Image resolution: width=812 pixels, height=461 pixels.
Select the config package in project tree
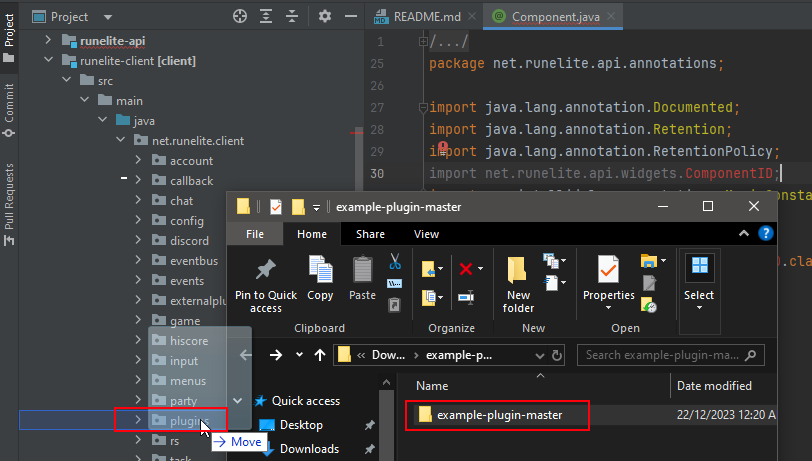186,221
